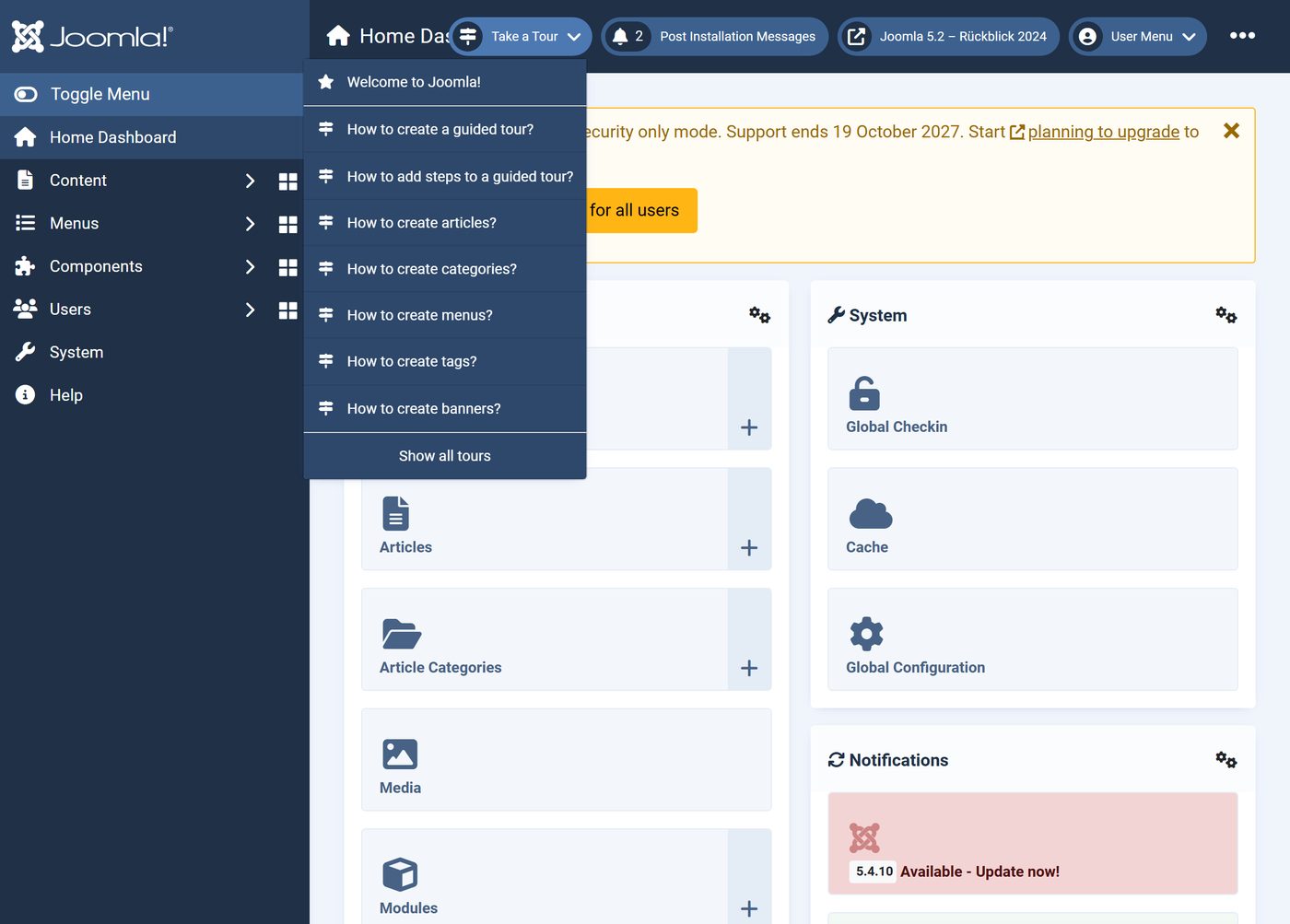Expand the Users sidebar submenu chevron

click(x=250, y=310)
